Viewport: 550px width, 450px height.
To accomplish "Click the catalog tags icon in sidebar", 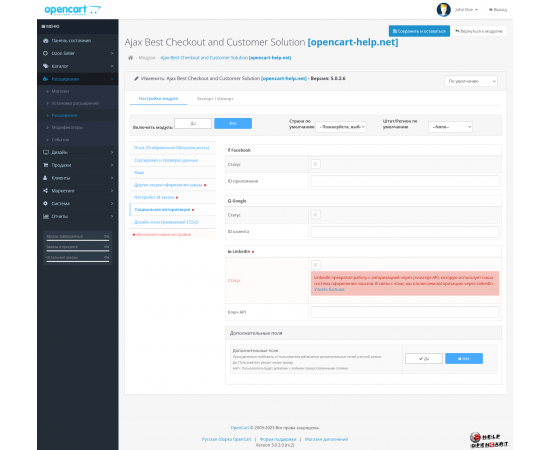I will (x=46, y=66).
